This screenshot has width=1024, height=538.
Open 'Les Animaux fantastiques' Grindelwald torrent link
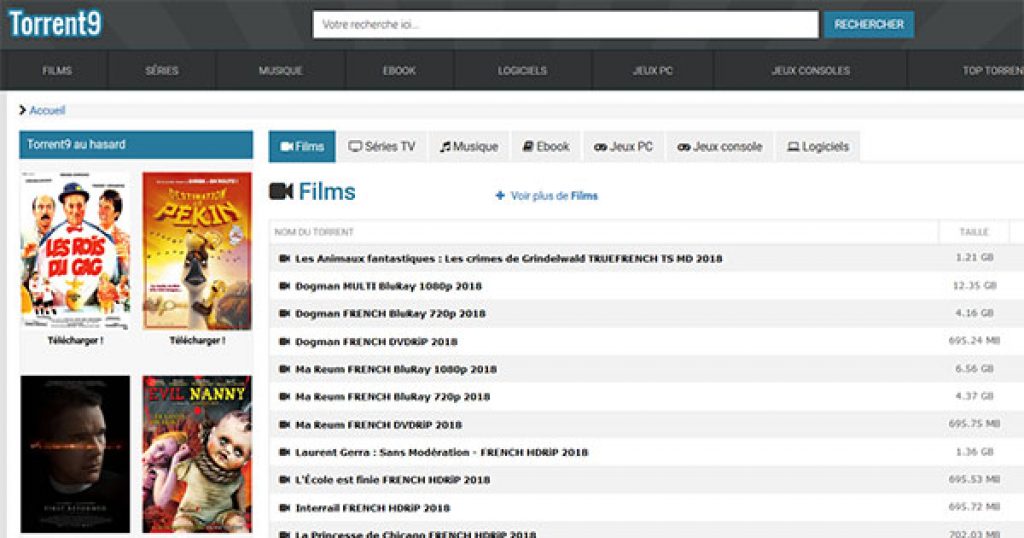[x=509, y=259]
